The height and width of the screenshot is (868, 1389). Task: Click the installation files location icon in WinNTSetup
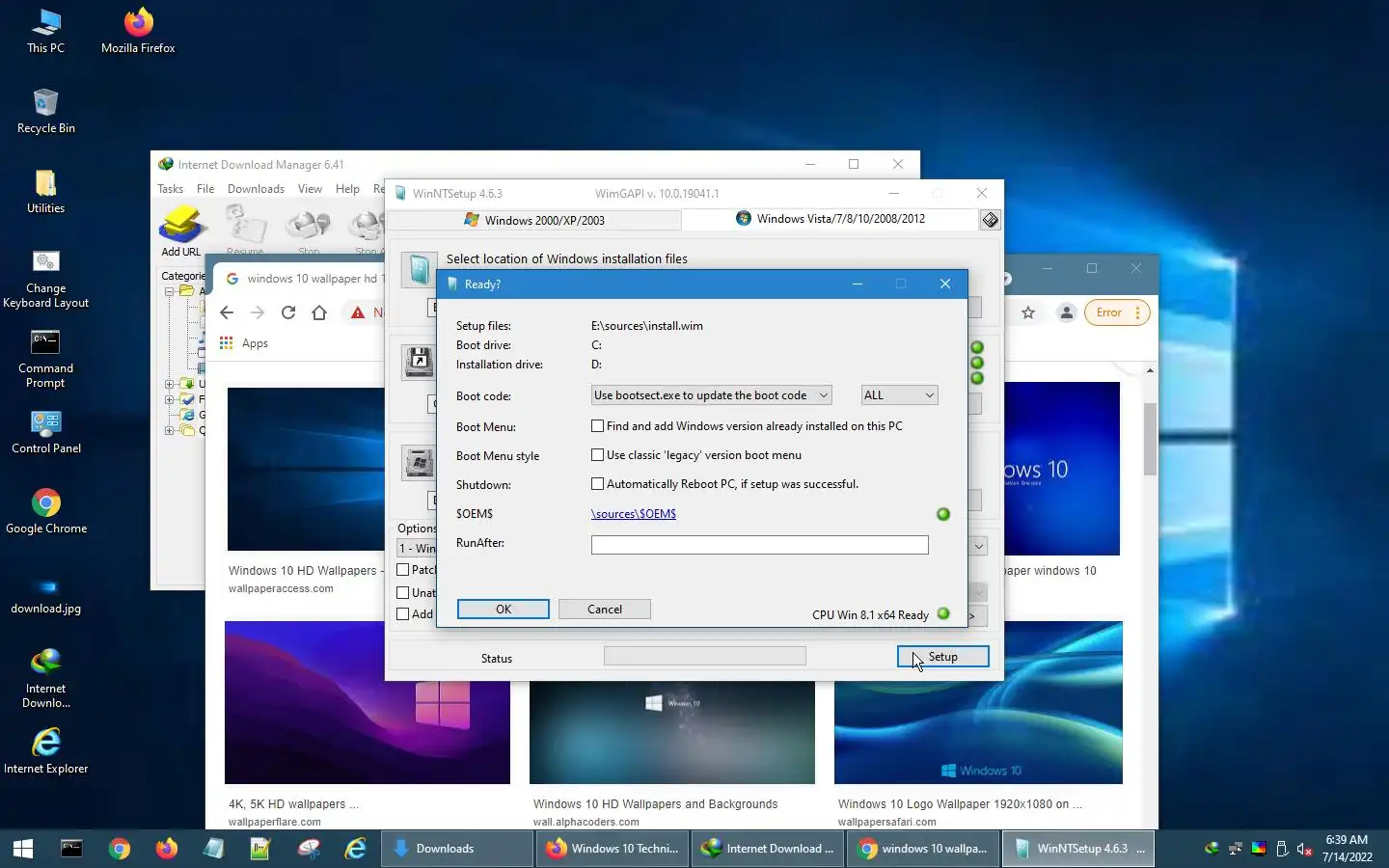click(x=419, y=269)
